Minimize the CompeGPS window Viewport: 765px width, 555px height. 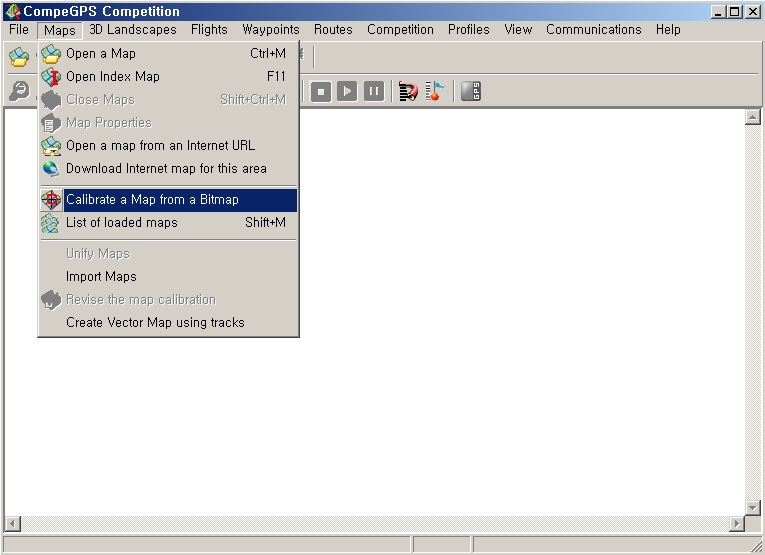tap(718, 12)
